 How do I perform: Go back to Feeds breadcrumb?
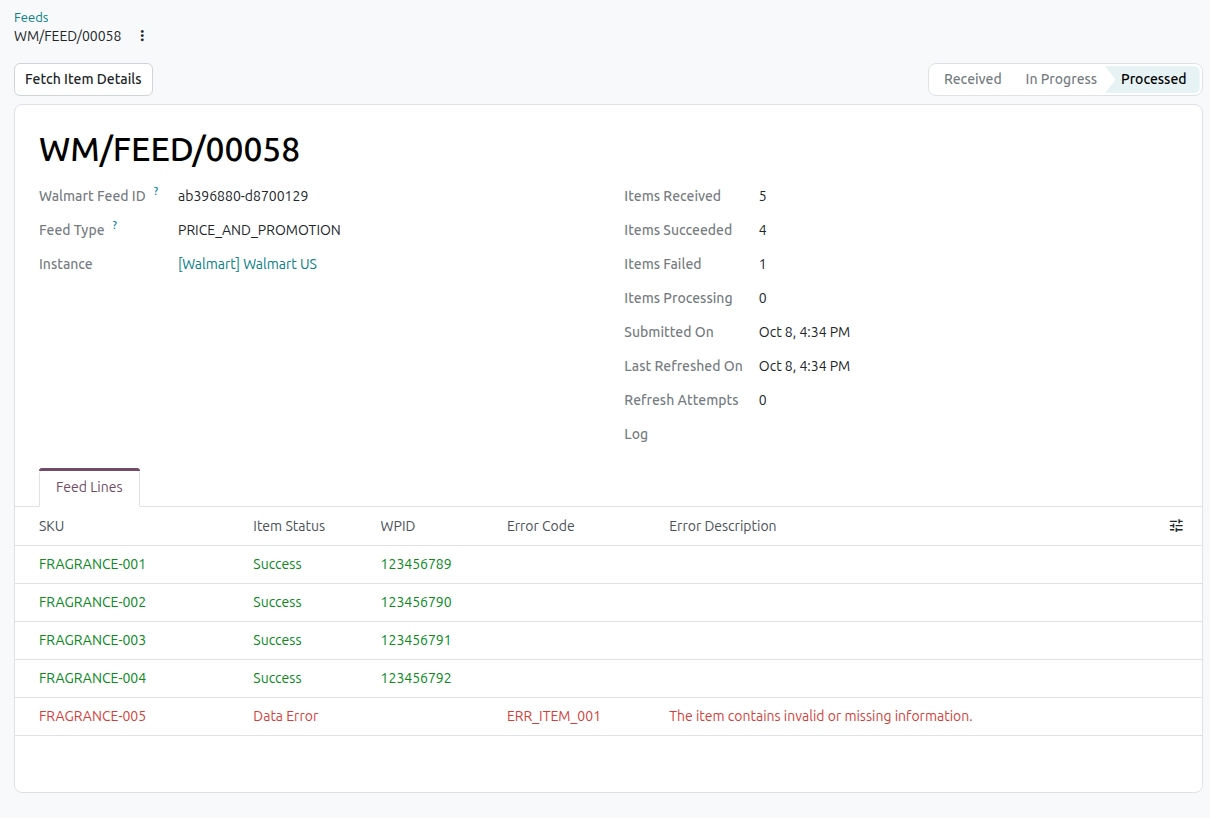click(x=31, y=17)
